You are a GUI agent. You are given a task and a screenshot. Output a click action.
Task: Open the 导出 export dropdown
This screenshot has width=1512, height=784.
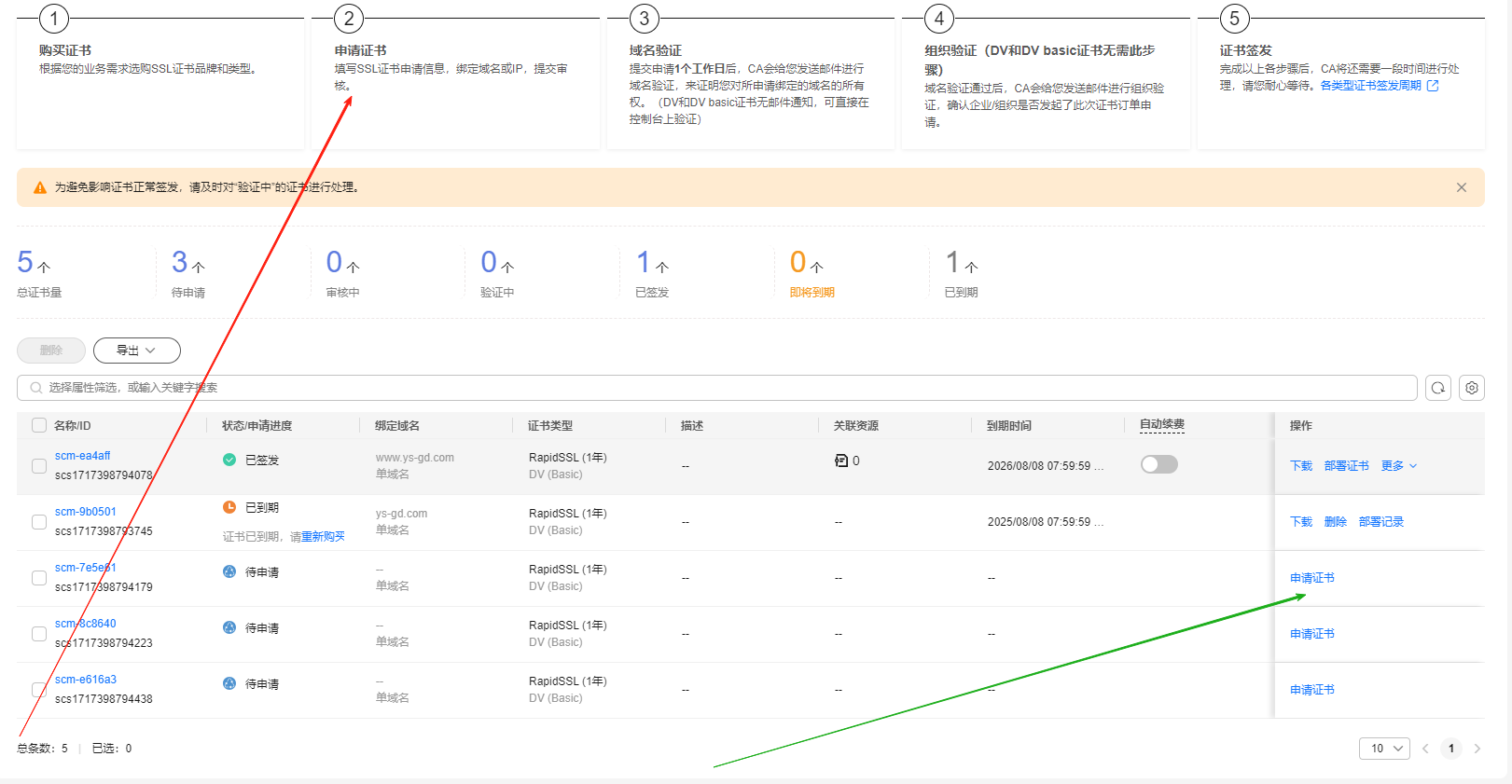pyautogui.click(x=137, y=351)
